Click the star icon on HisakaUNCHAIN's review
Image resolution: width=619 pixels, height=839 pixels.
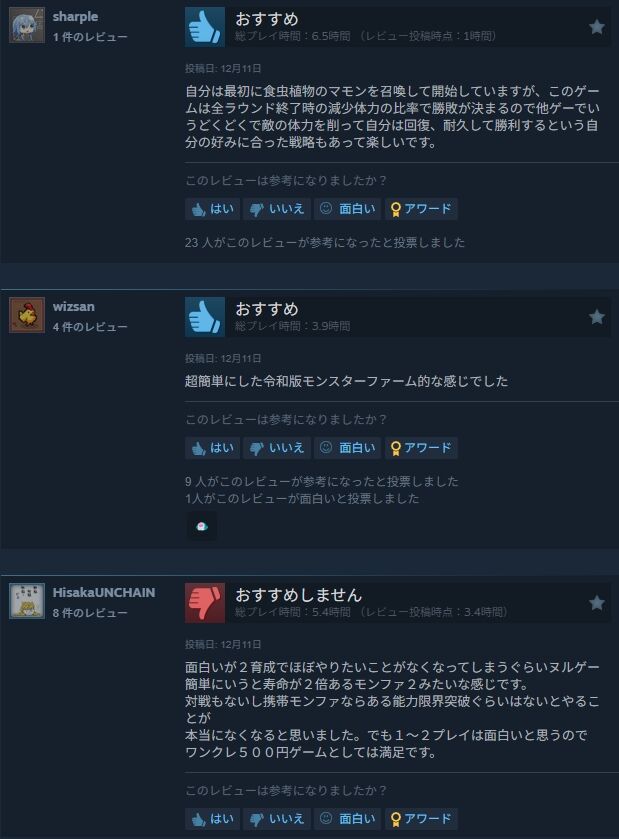click(x=597, y=602)
